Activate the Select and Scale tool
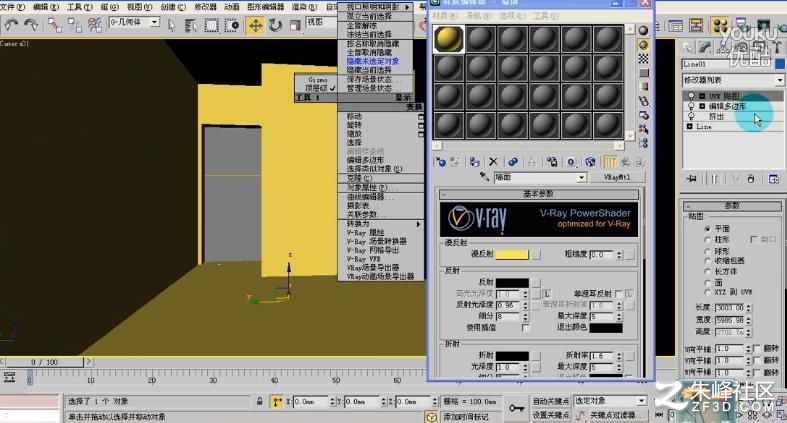 click(x=295, y=25)
